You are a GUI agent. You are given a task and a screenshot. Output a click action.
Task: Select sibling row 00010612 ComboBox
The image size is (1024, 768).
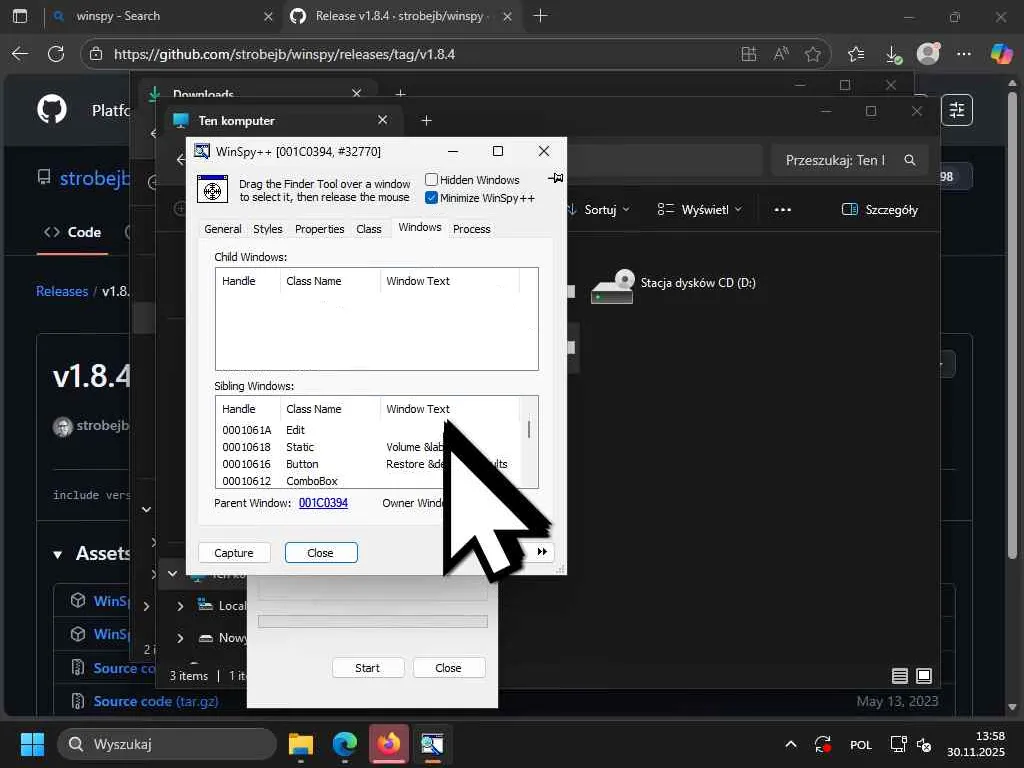tap(370, 481)
